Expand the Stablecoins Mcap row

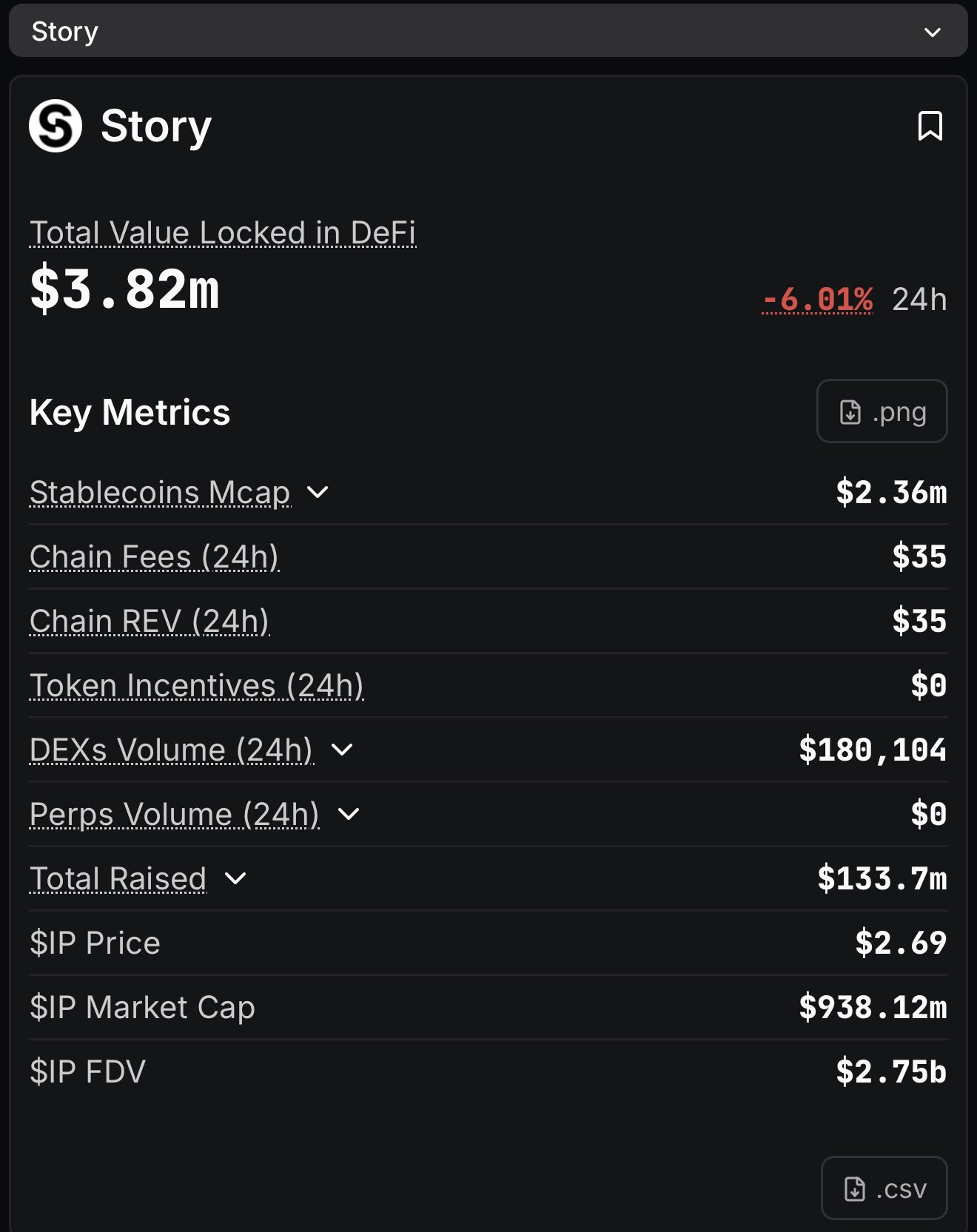(x=318, y=492)
